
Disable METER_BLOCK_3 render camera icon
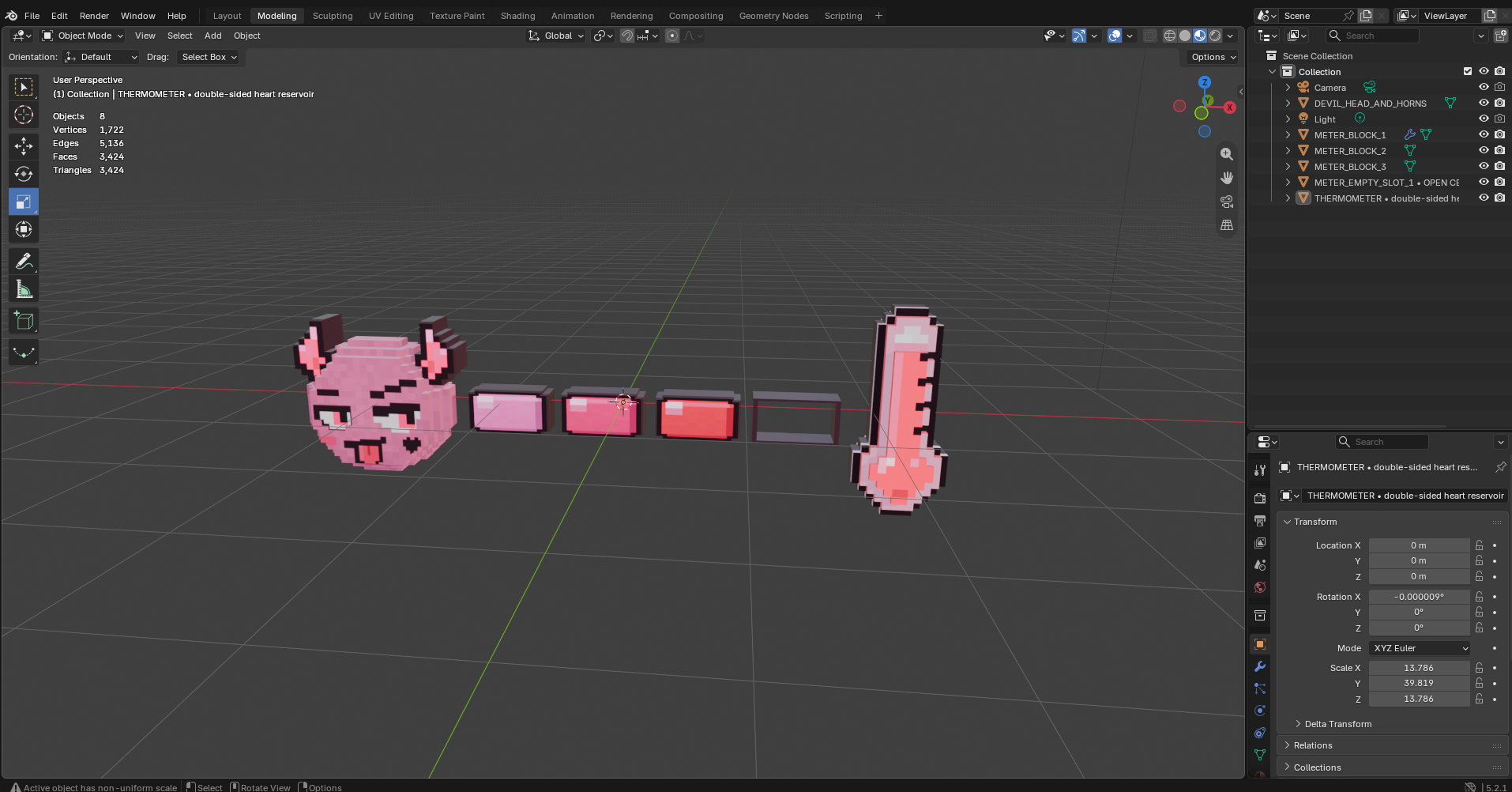[x=1499, y=166]
